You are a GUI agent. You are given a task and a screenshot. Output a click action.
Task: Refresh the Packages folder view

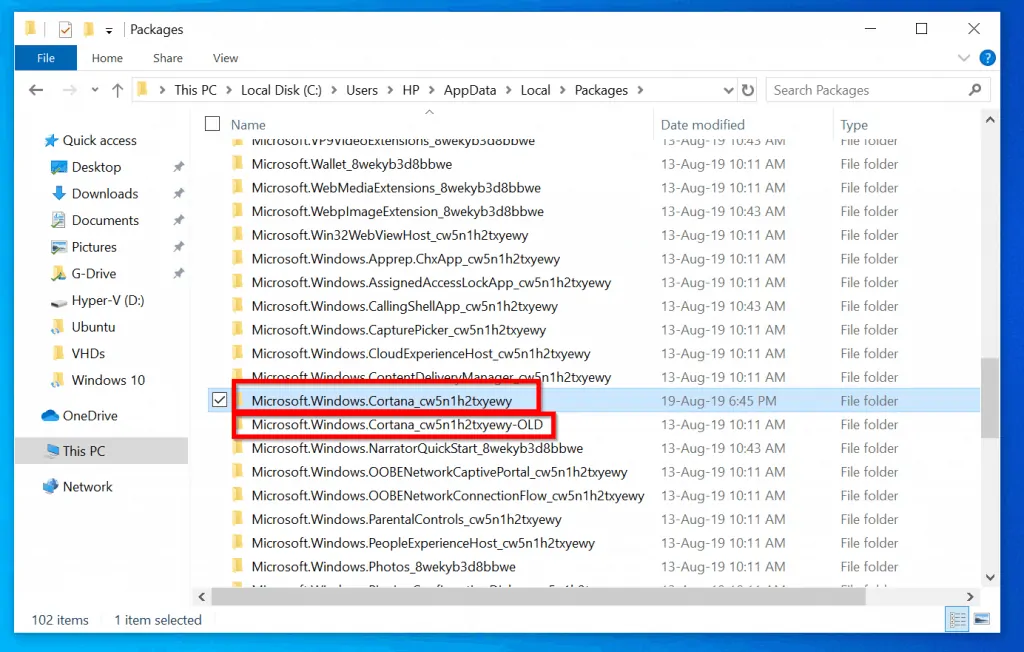[747, 90]
